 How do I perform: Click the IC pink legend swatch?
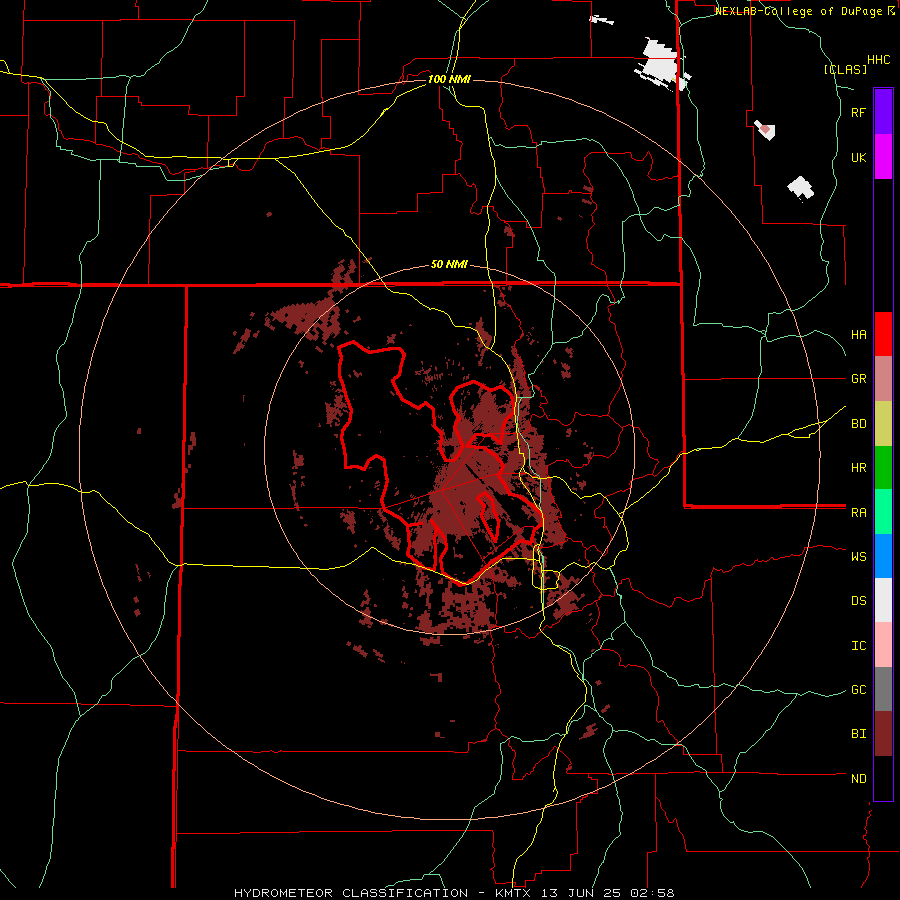pos(883,645)
